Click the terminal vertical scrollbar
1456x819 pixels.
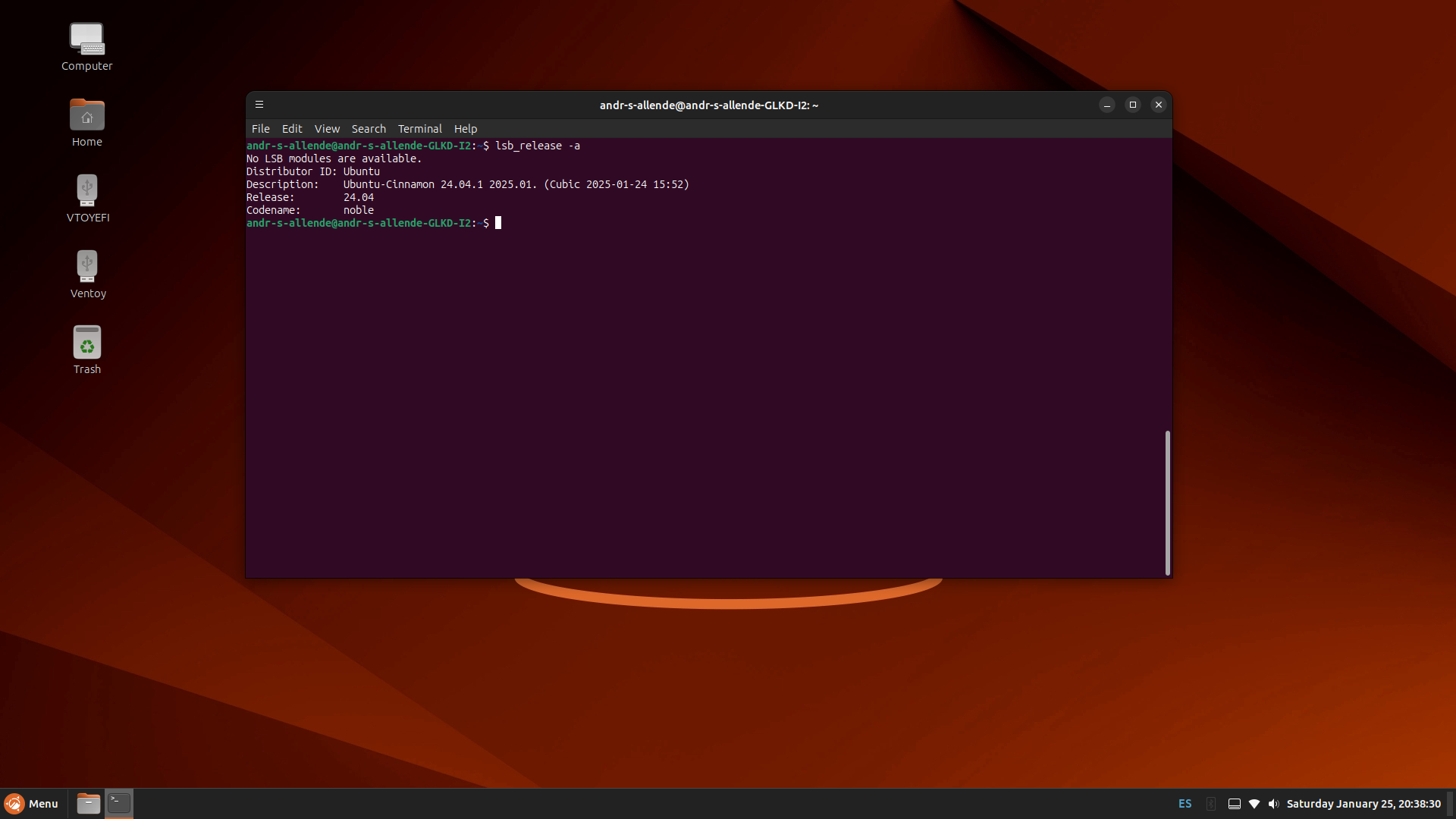pyautogui.click(x=1168, y=502)
